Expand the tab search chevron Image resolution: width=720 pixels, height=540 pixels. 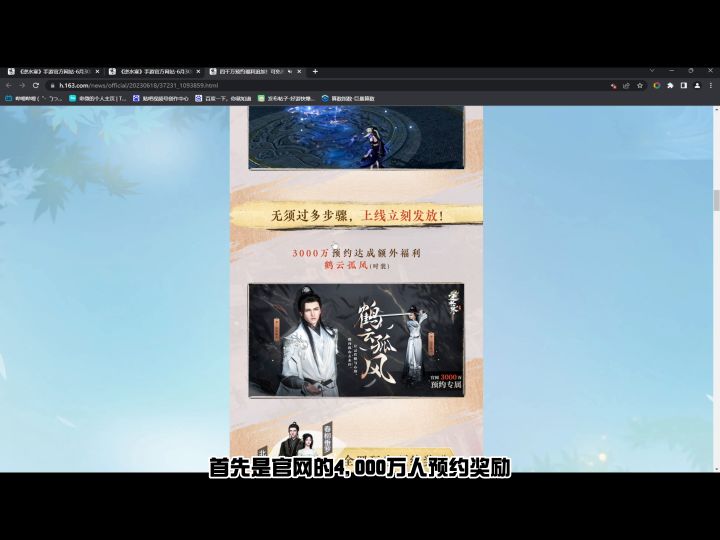point(652,71)
